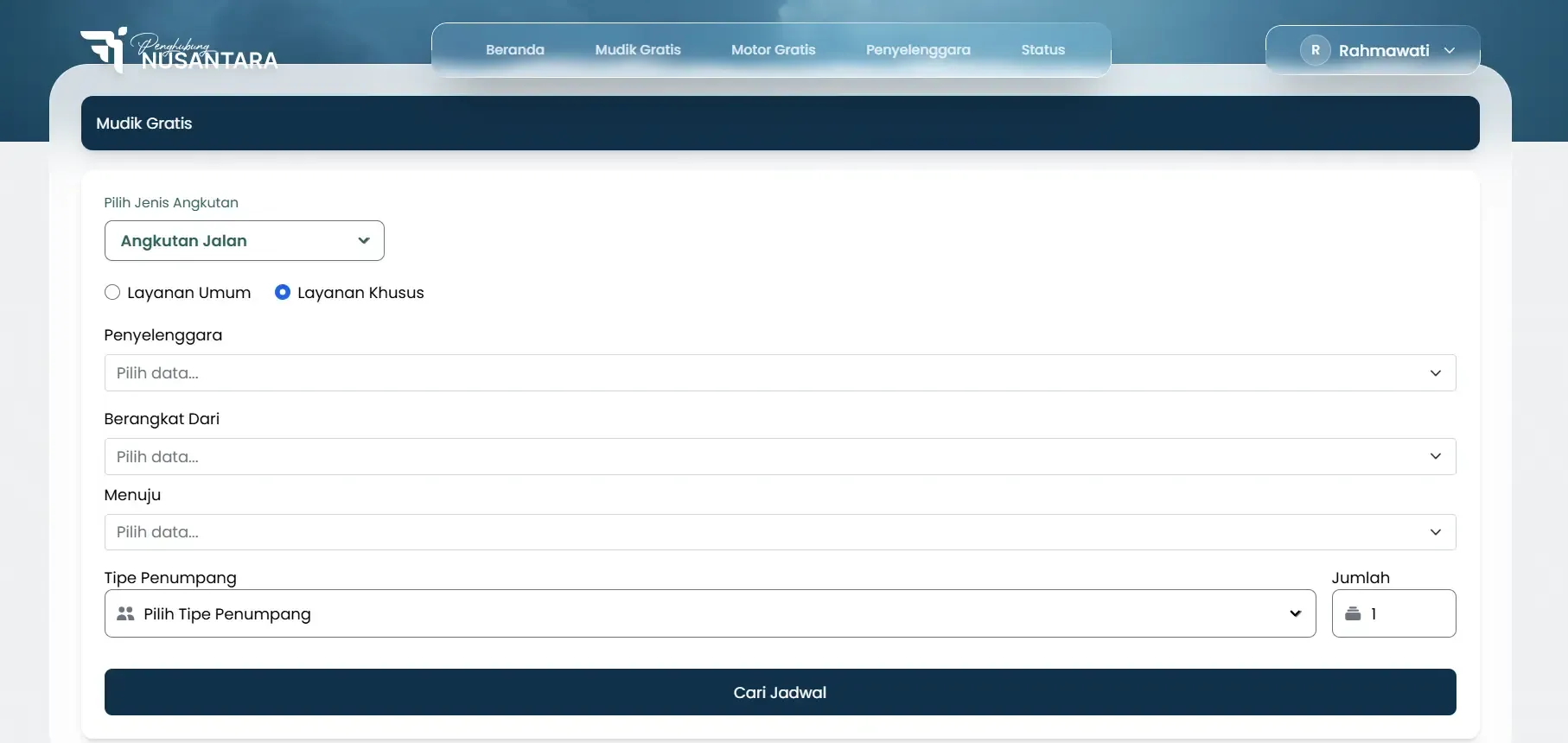The image size is (1568, 743).
Task: Click the passengers icon in Tipe Penumpang
Action: (125, 613)
